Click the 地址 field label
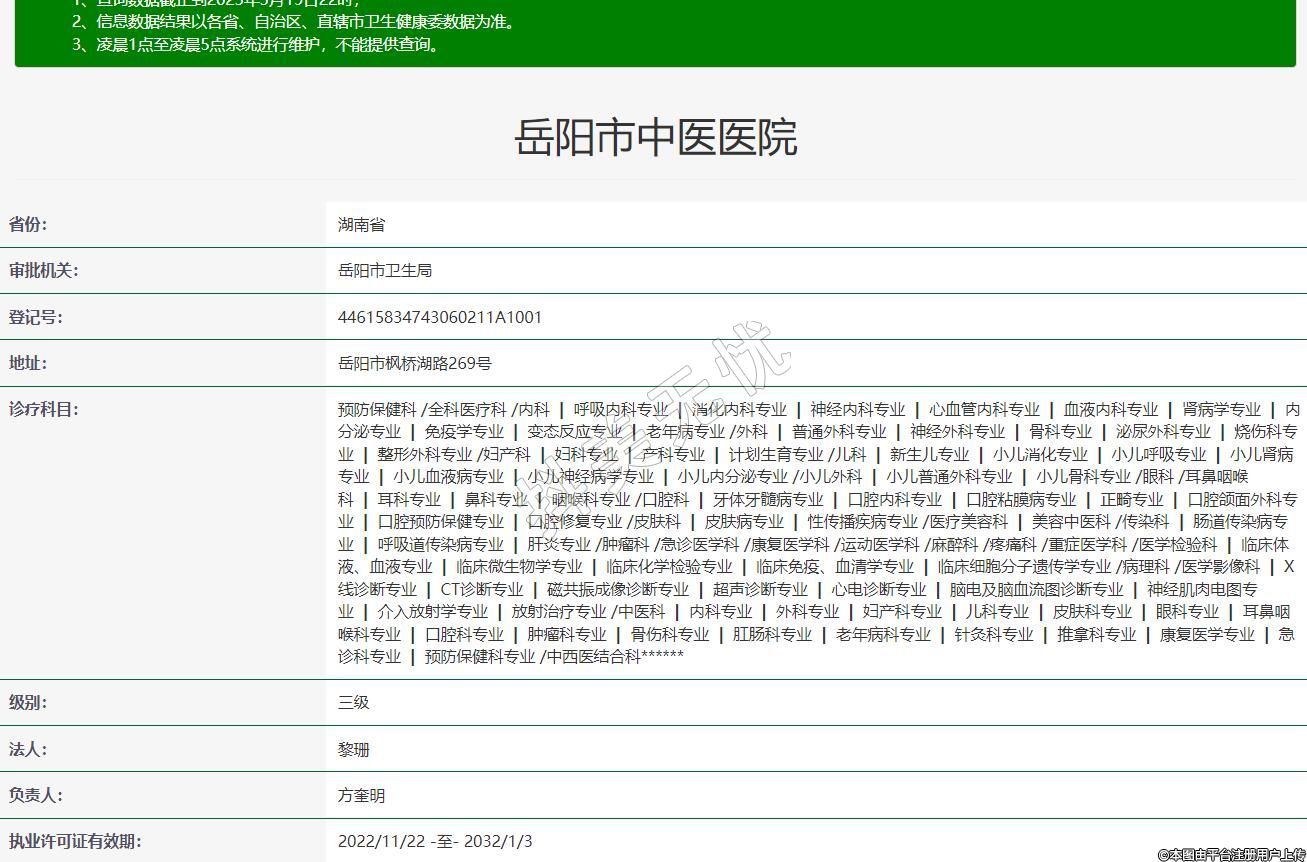Image resolution: width=1307 pixels, height=862 pixels. pyautogui.click(x=28, y=363)
